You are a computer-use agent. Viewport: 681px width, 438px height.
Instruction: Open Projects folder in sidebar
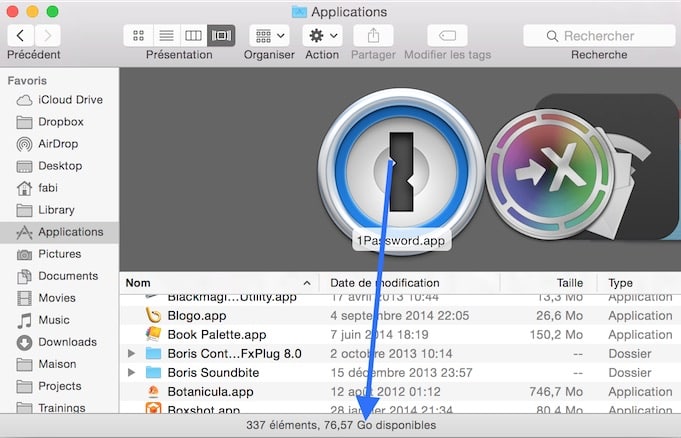click(x=60, y=386)
